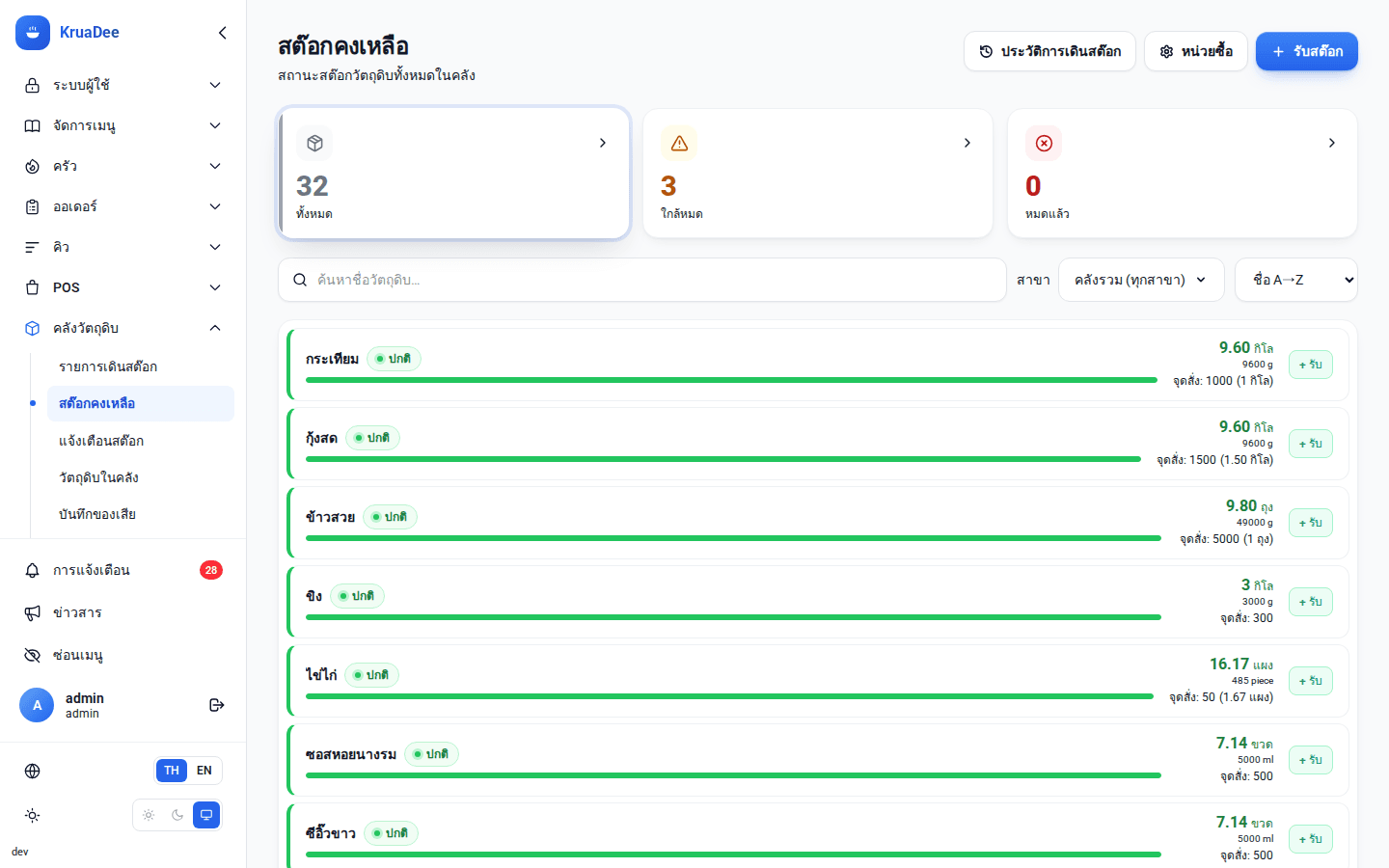Viewport: 1389px width, 868px height.
Task: Click the KruaDee bowl logo icon
Action: pyautogui.click(x=33, y=33)
